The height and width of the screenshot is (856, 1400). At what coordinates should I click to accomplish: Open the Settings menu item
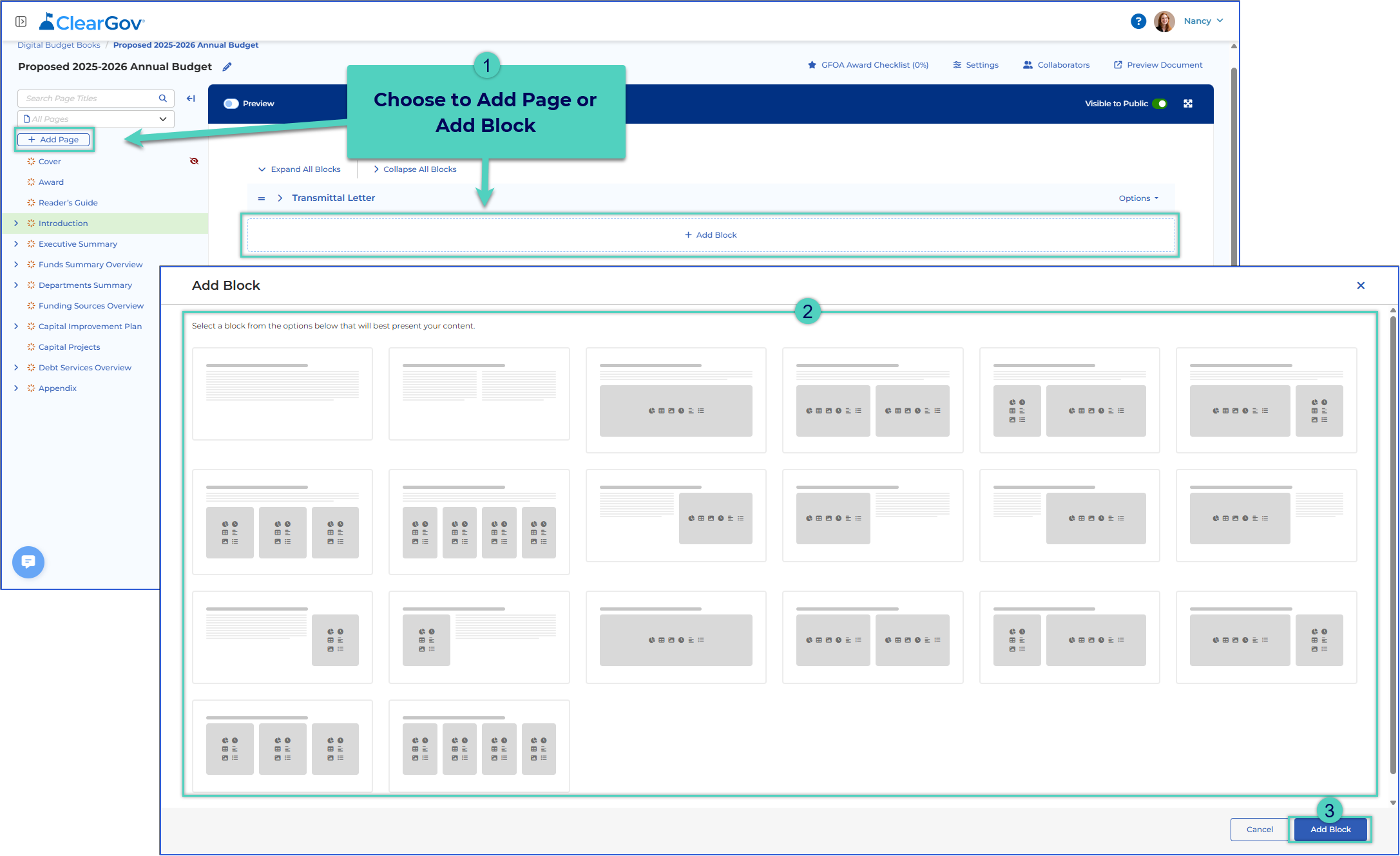[x=975, y=65]
